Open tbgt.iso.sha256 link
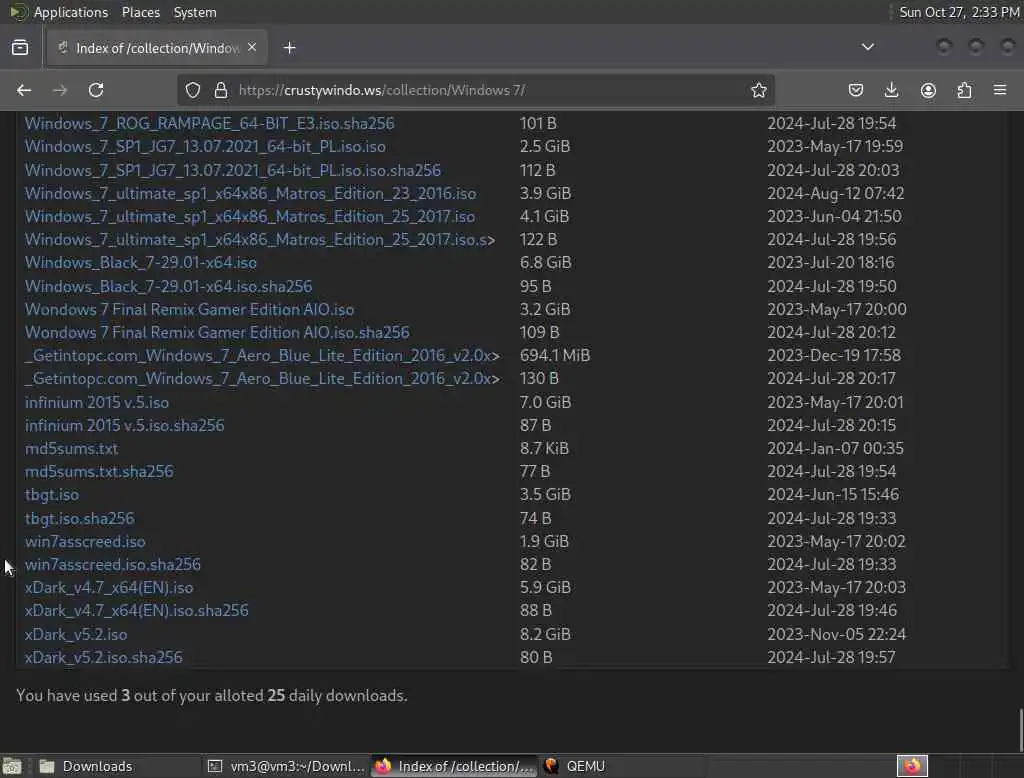The height and width of the screenshot is (778, 1024). coord(80,518)
